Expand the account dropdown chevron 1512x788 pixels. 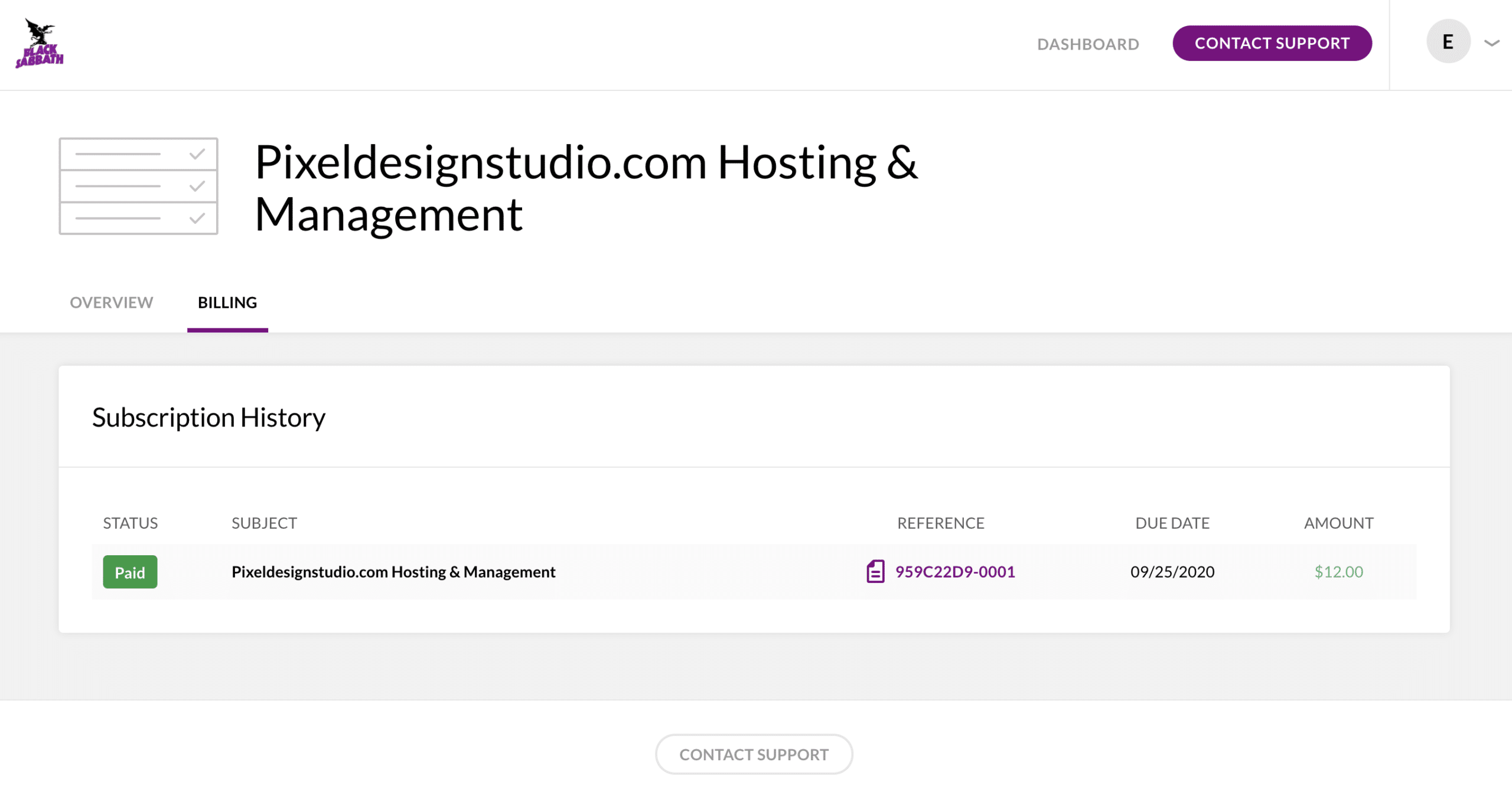pyautogui.click(x=1492, y=43)
